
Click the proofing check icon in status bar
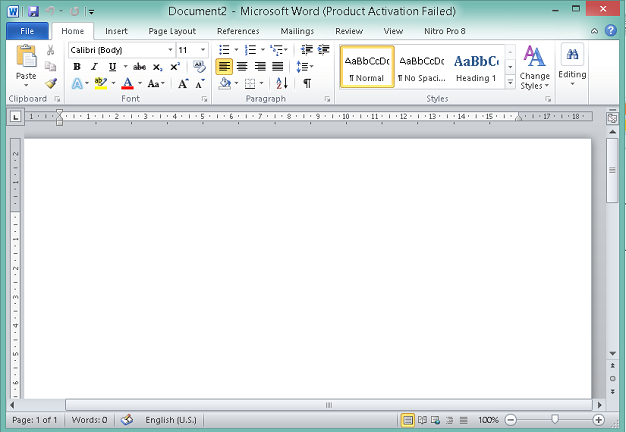coord(127,420)
